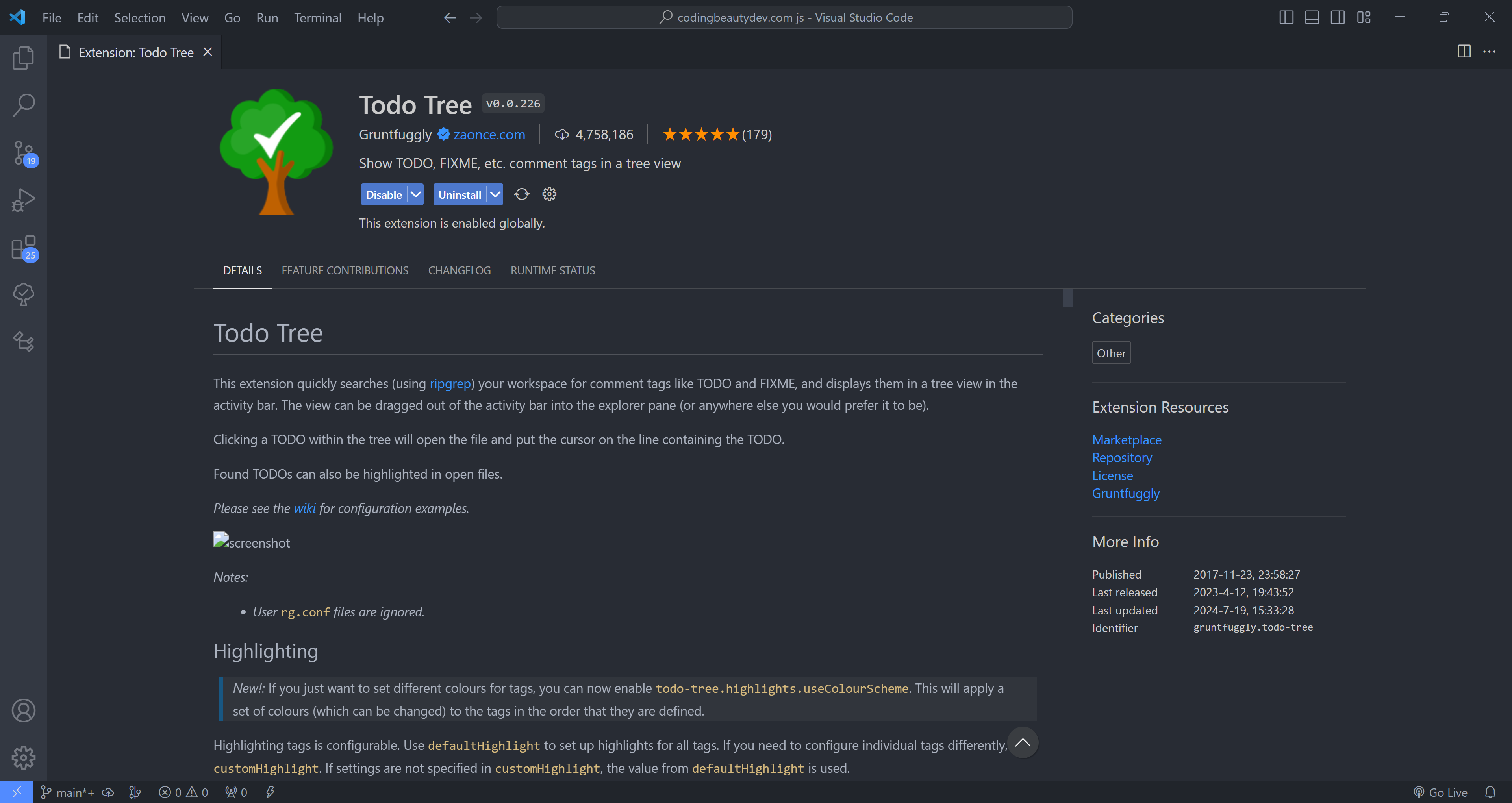Open the Disable dropdown arrow
This screenshot has height=803, width=1512.
coord(416,194)
